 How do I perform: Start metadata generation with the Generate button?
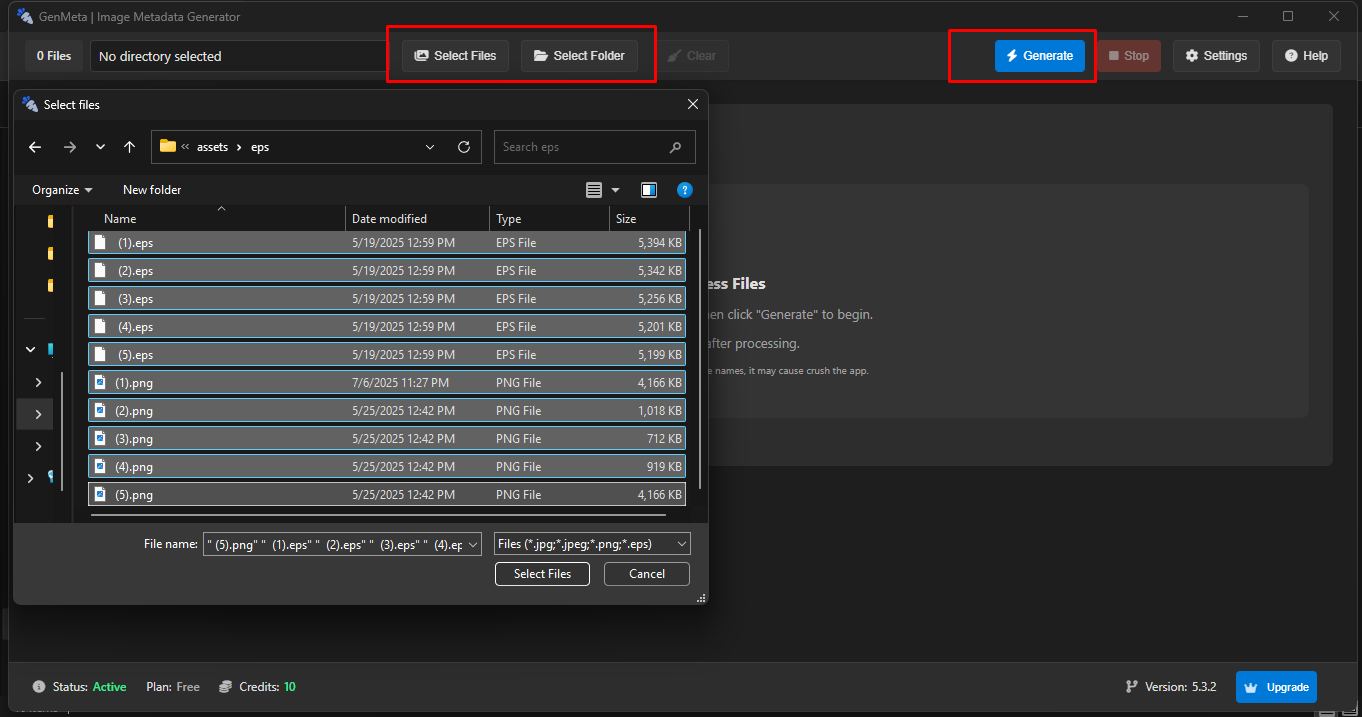click(x=1040, y=55)
